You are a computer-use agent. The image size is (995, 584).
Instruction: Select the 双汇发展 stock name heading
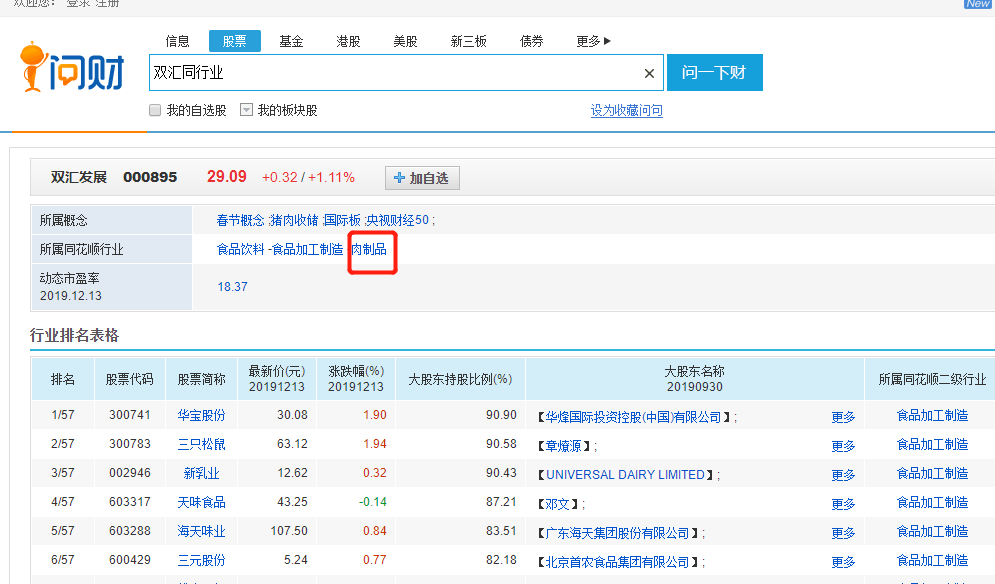click(x=79, y=177)
